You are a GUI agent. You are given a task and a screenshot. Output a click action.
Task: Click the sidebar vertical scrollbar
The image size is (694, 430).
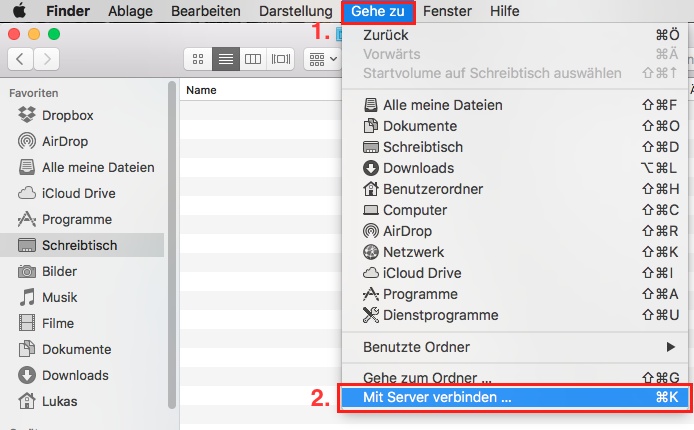pos(172,244)
